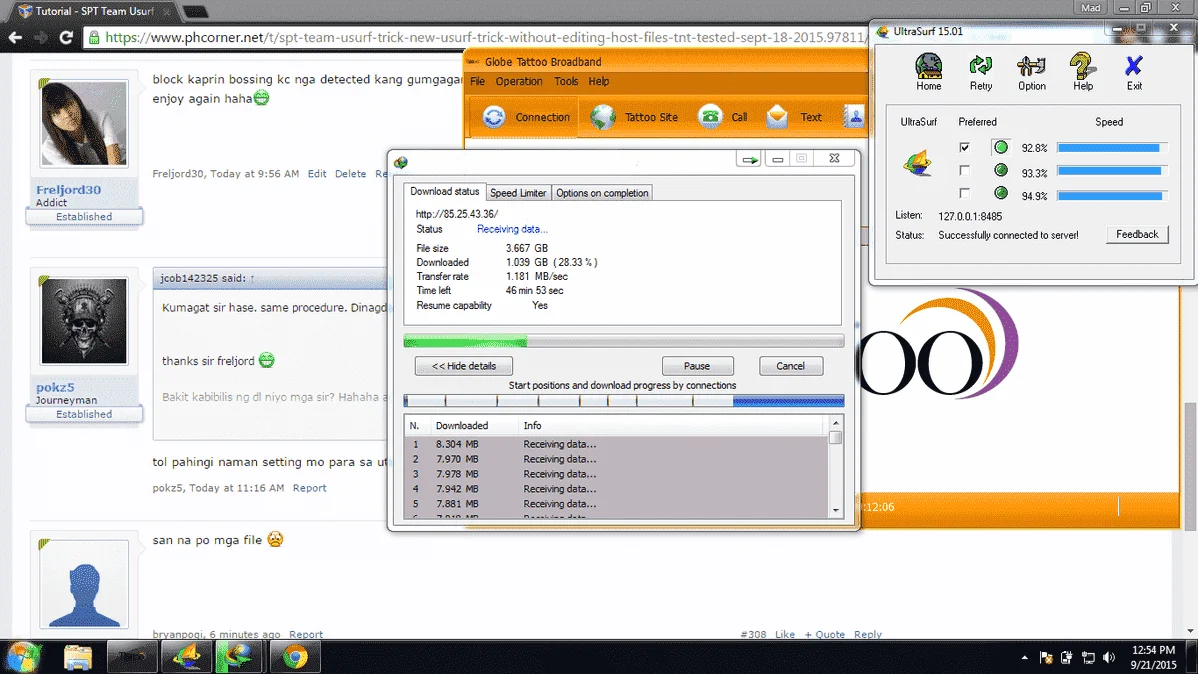Click Report link on pokz5 post
The height and width of the screenshot is (674, 1198).
(x=309, y=488)
